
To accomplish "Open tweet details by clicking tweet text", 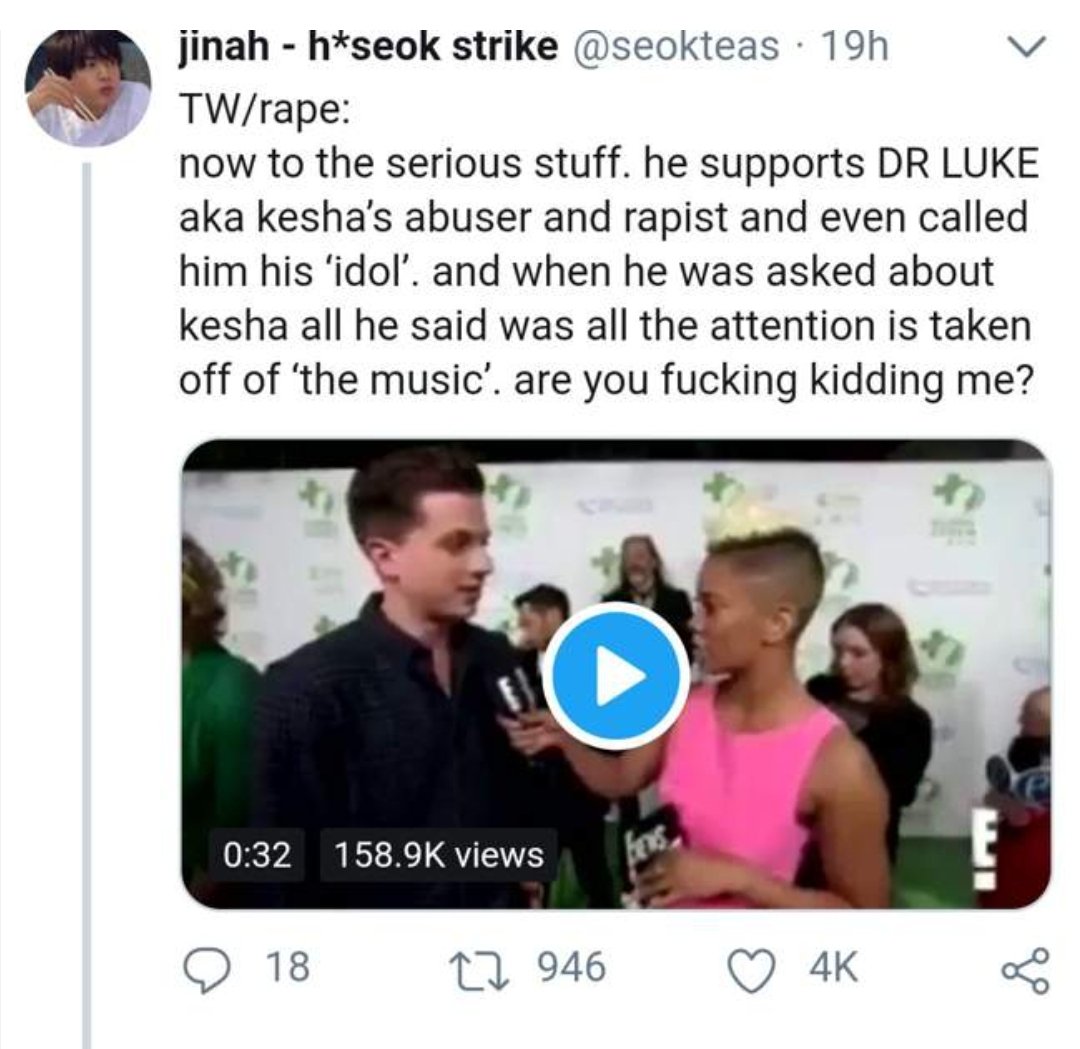I will click(600, 270).
